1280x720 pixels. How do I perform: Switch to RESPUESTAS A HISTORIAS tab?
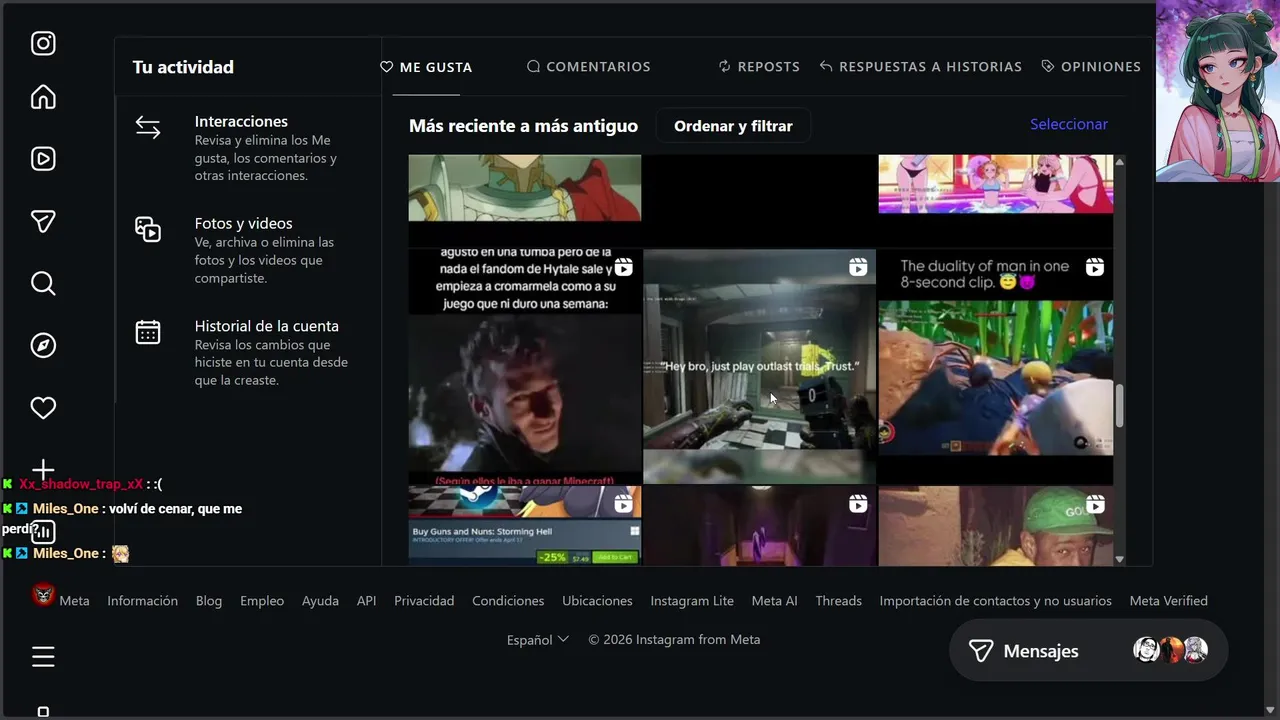[920, 66]
